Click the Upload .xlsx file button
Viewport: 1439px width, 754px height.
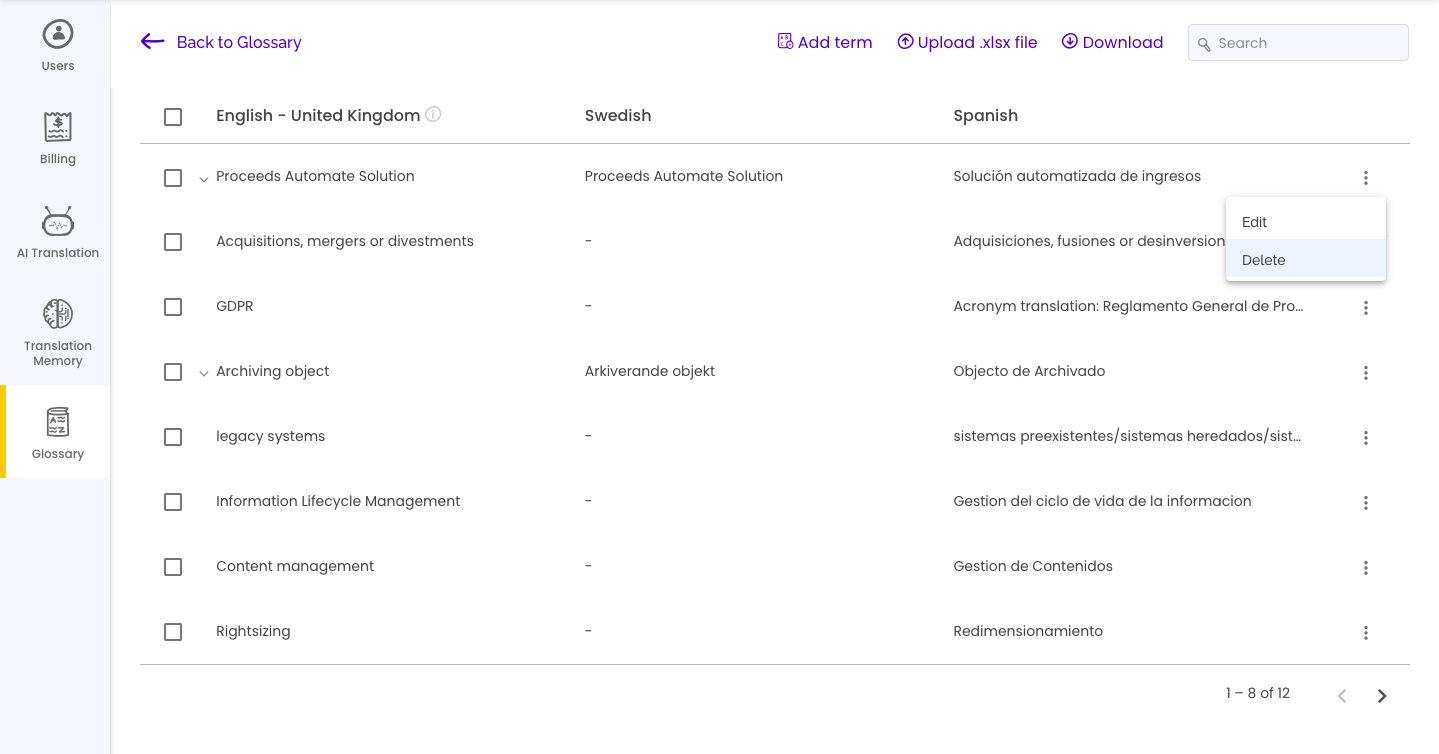[x=967, y=42]
